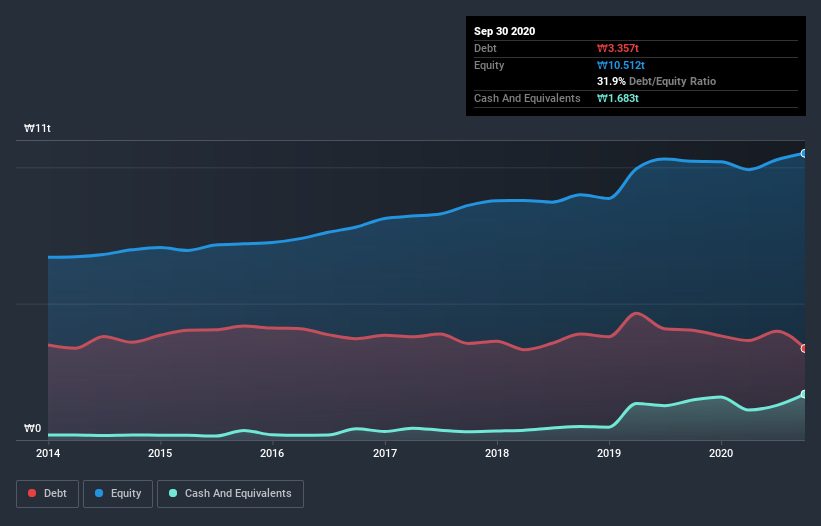Toggle the Debt series legend button
The image size is (821, 526).
pyautogui.click(x=48, y=494)
